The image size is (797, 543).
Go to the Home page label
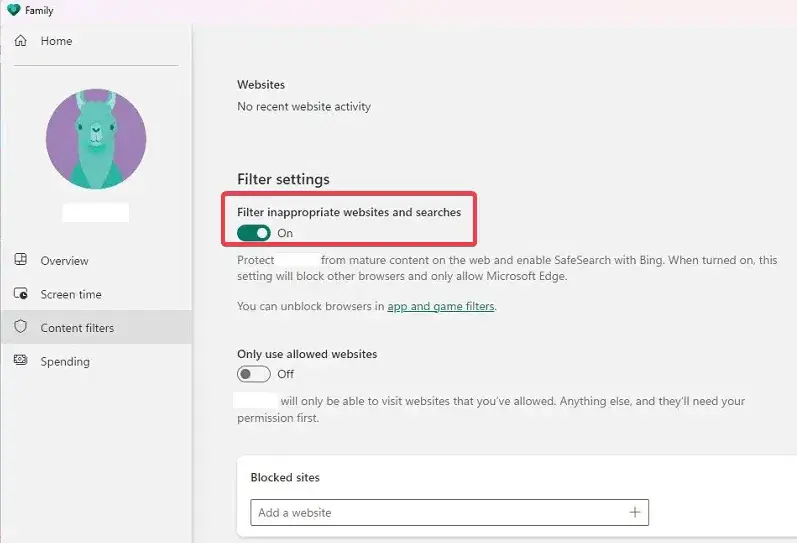[x=57, y=41]
